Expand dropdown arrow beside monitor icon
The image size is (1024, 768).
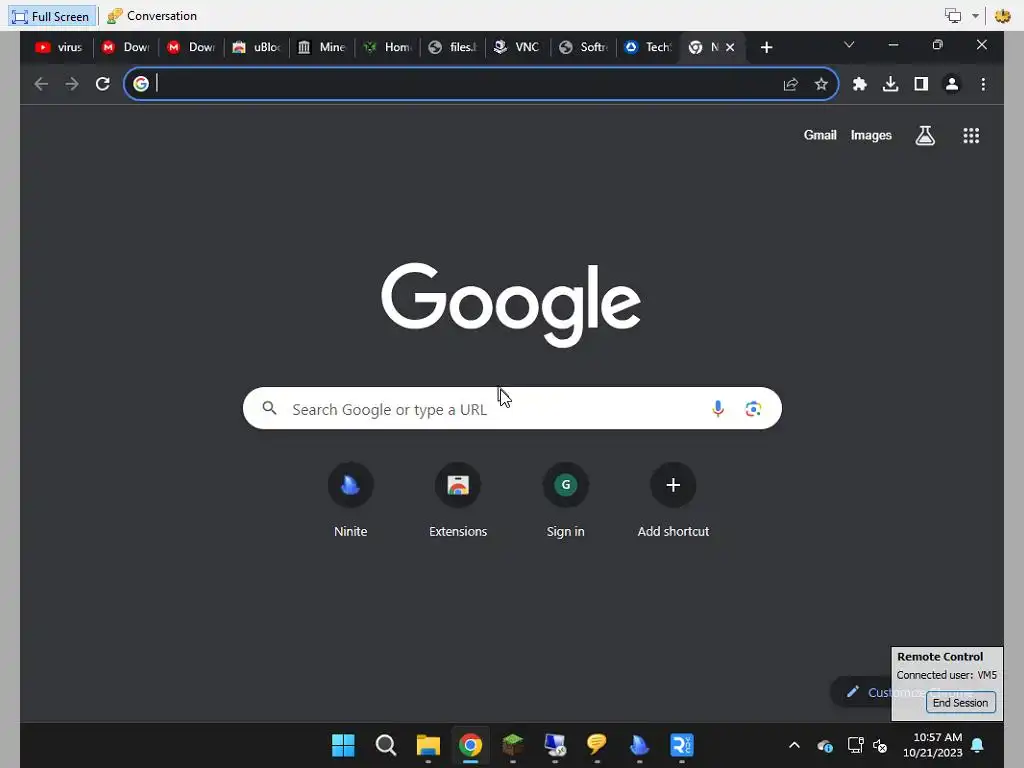pos(975,16)
